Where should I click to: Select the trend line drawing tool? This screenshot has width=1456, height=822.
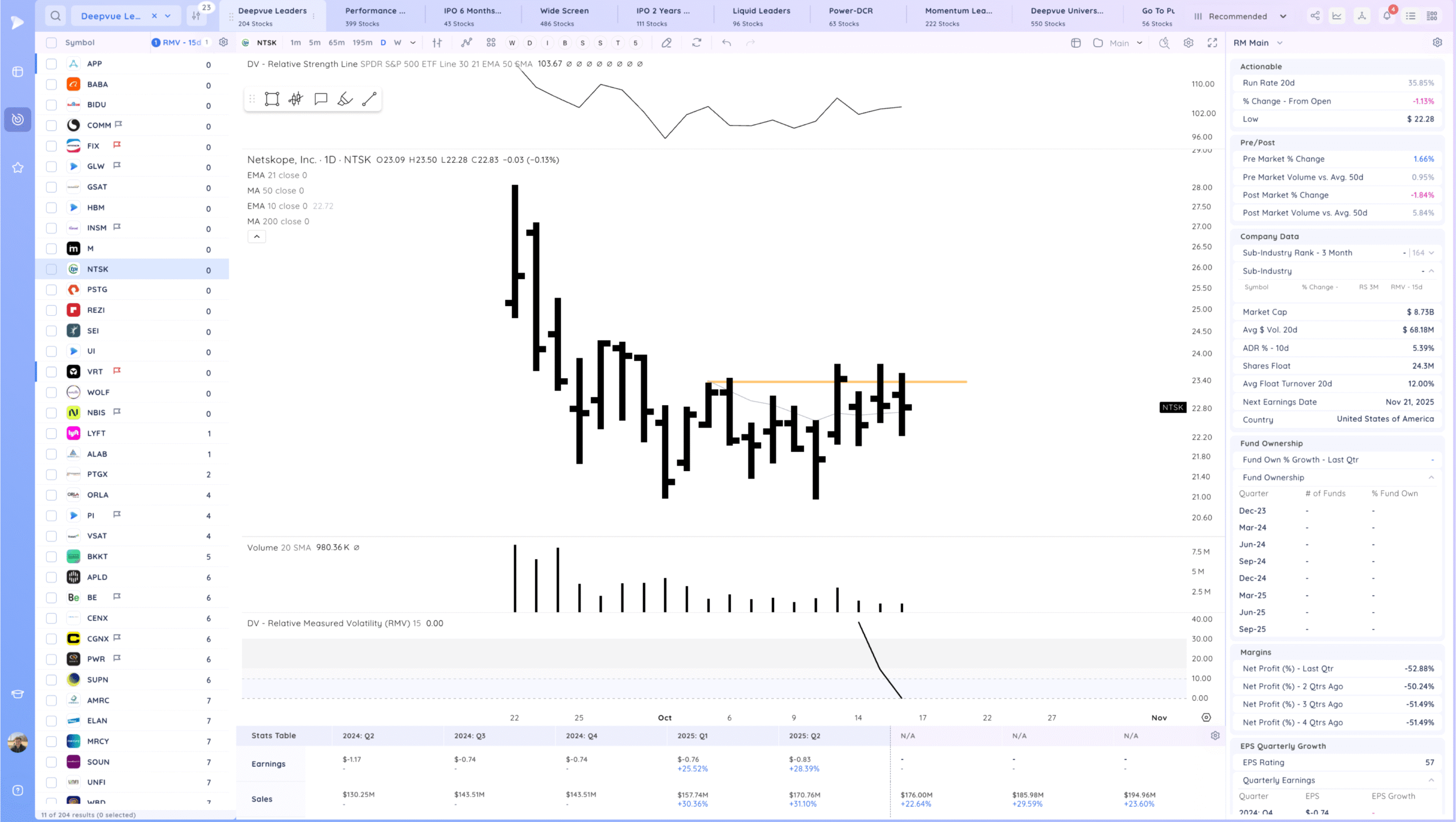(369, 99)
